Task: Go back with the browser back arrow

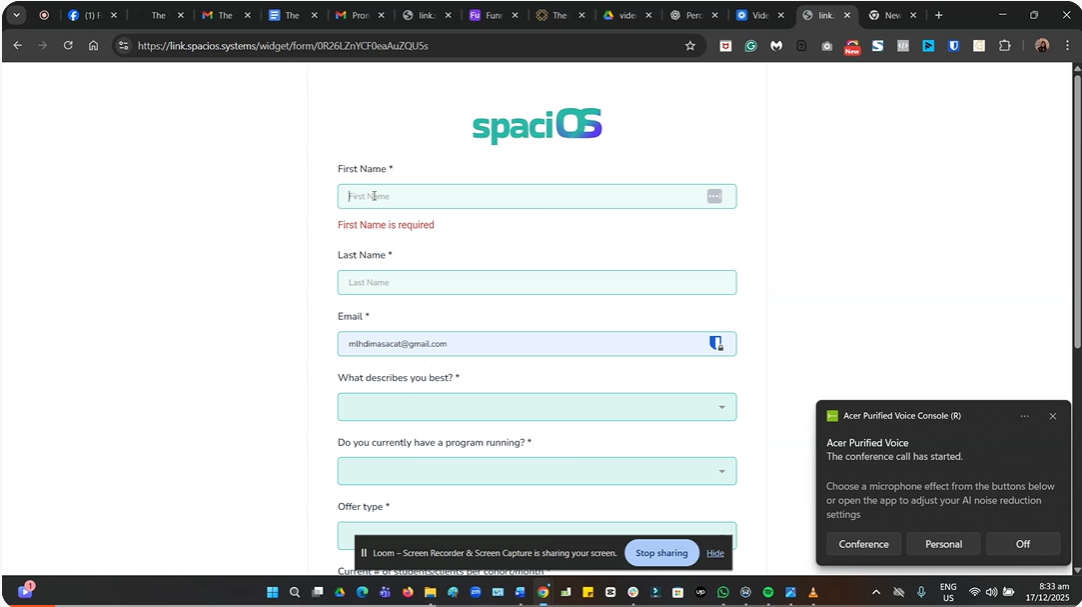Action: click(18, 46)
